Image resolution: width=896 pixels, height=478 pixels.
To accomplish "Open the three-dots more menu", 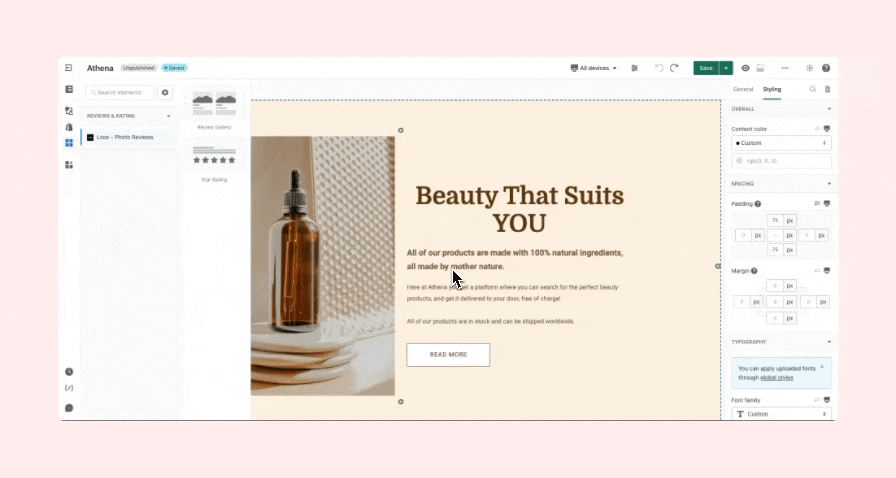I will (x=785, y=68).
